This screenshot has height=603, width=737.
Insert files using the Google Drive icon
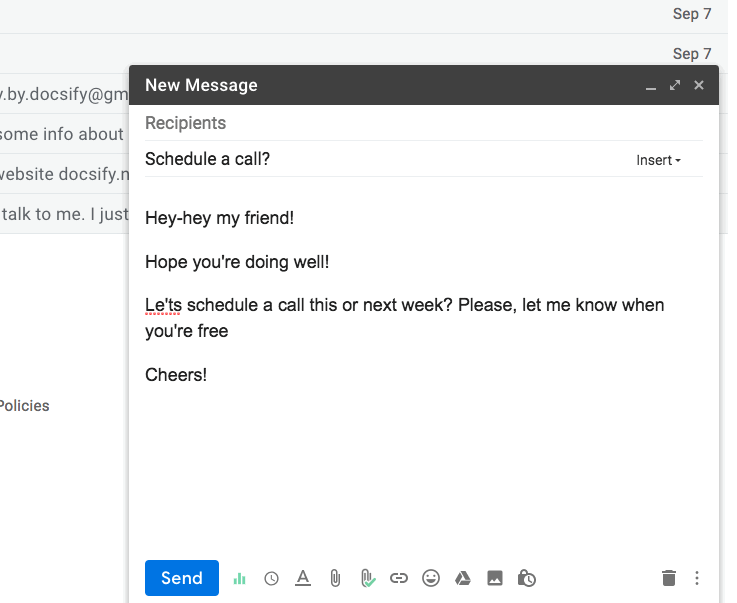click(x=463, y=578)
